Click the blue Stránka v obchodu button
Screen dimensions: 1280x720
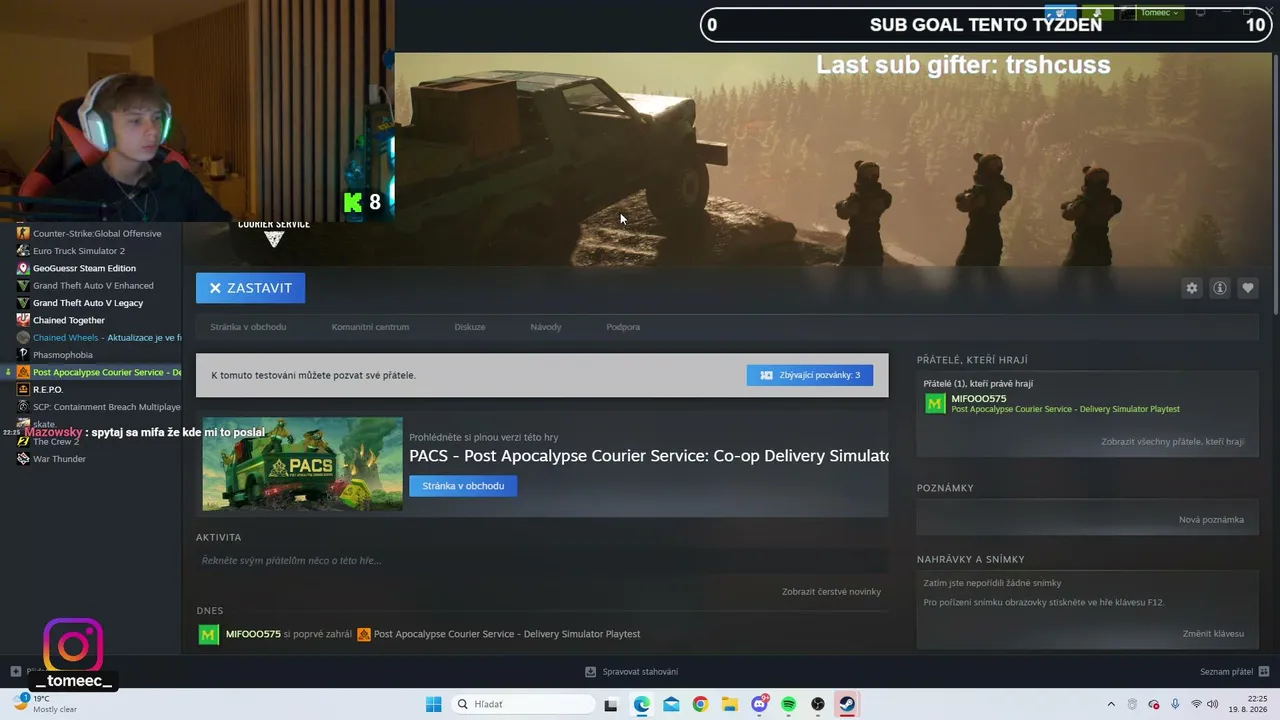click(463, 486)
